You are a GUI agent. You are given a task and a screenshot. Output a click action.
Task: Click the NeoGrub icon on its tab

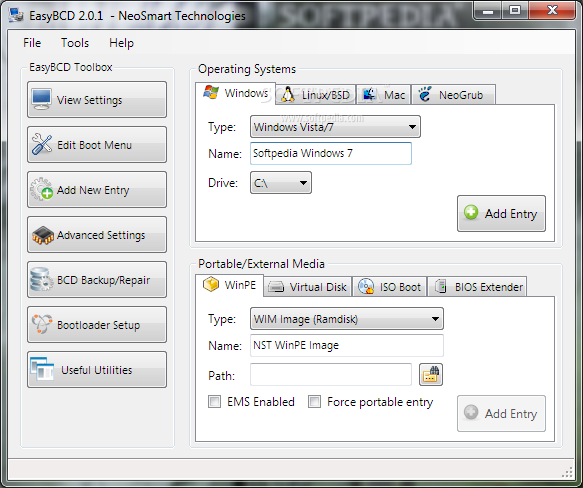click(x=425, y=94)
